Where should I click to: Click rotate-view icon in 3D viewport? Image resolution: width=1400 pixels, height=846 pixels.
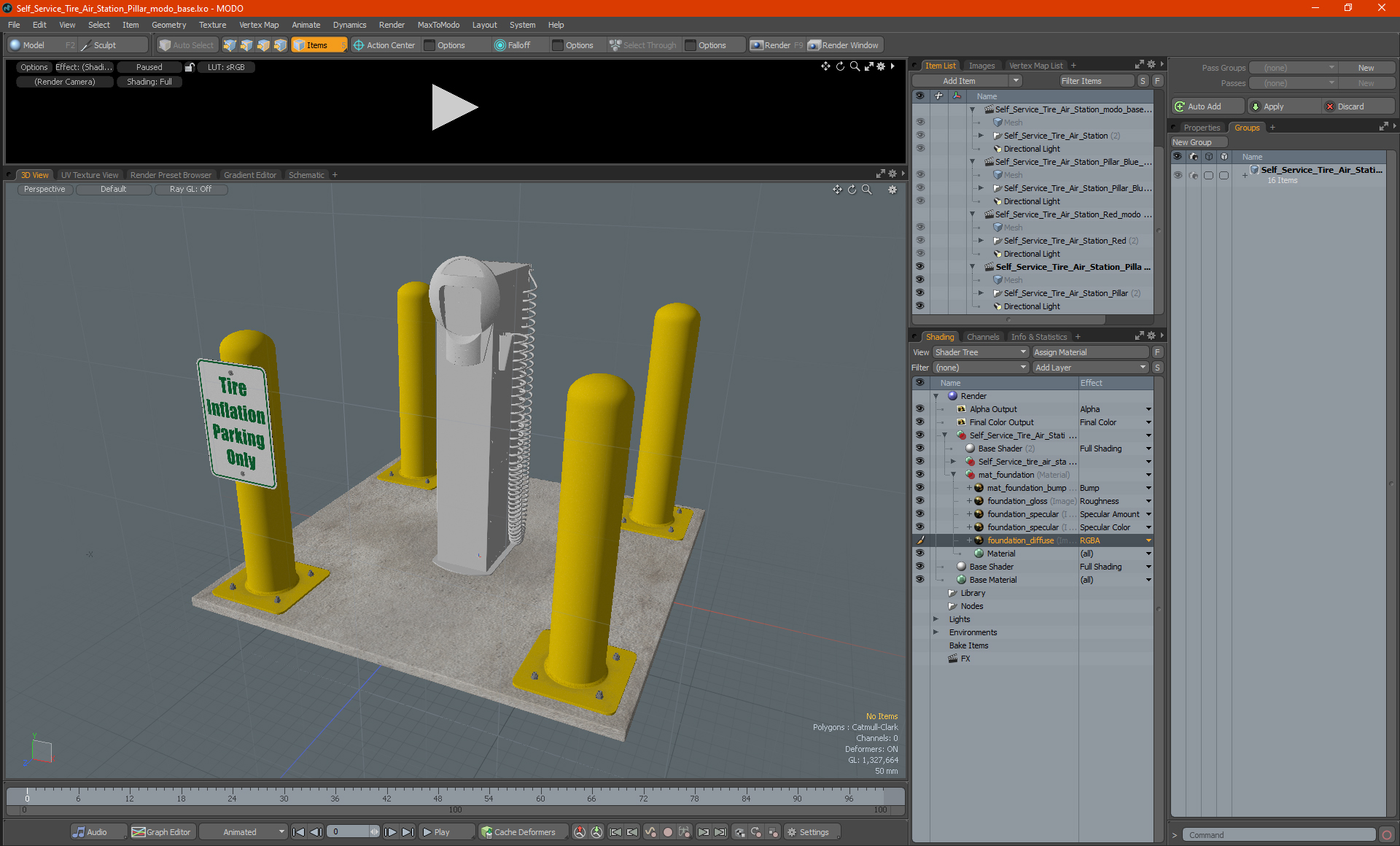coord(852,190)
